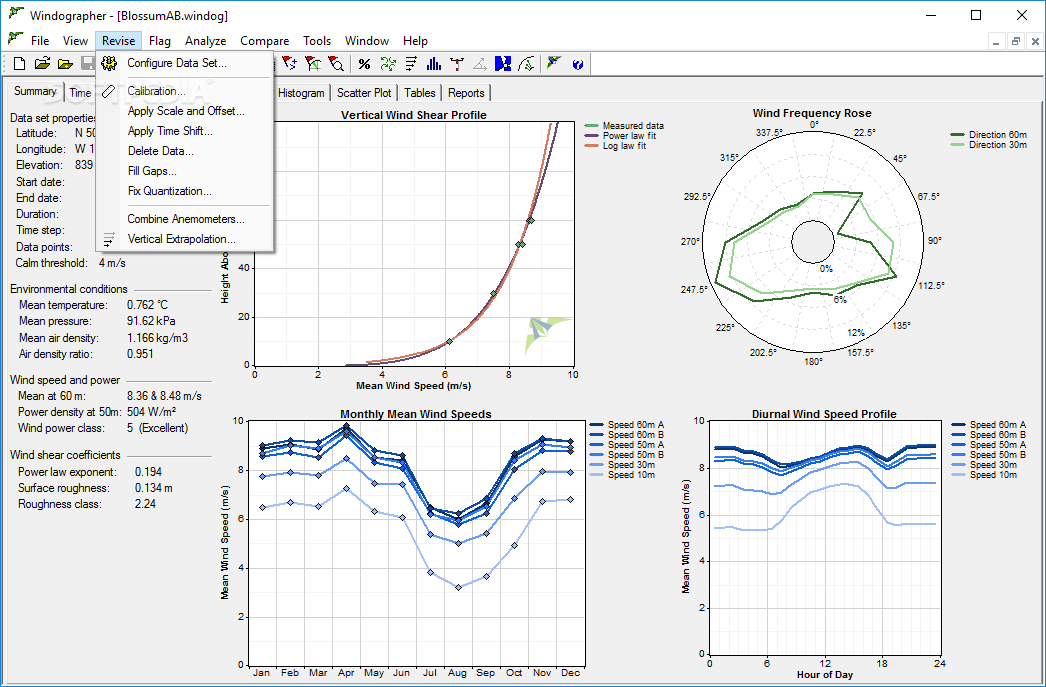Click the Measured data legend swatch

click(591, 125)
